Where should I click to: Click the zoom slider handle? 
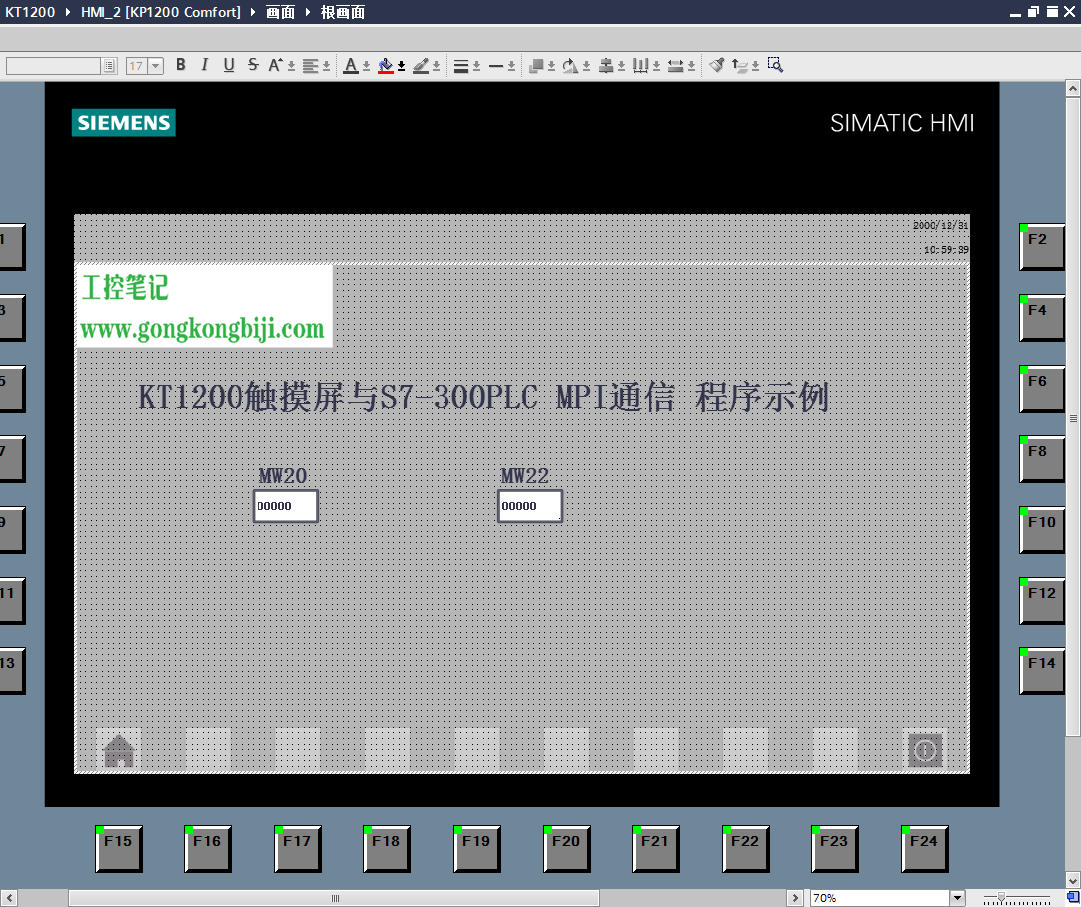pyautogui.click(x=1001, y=897)
